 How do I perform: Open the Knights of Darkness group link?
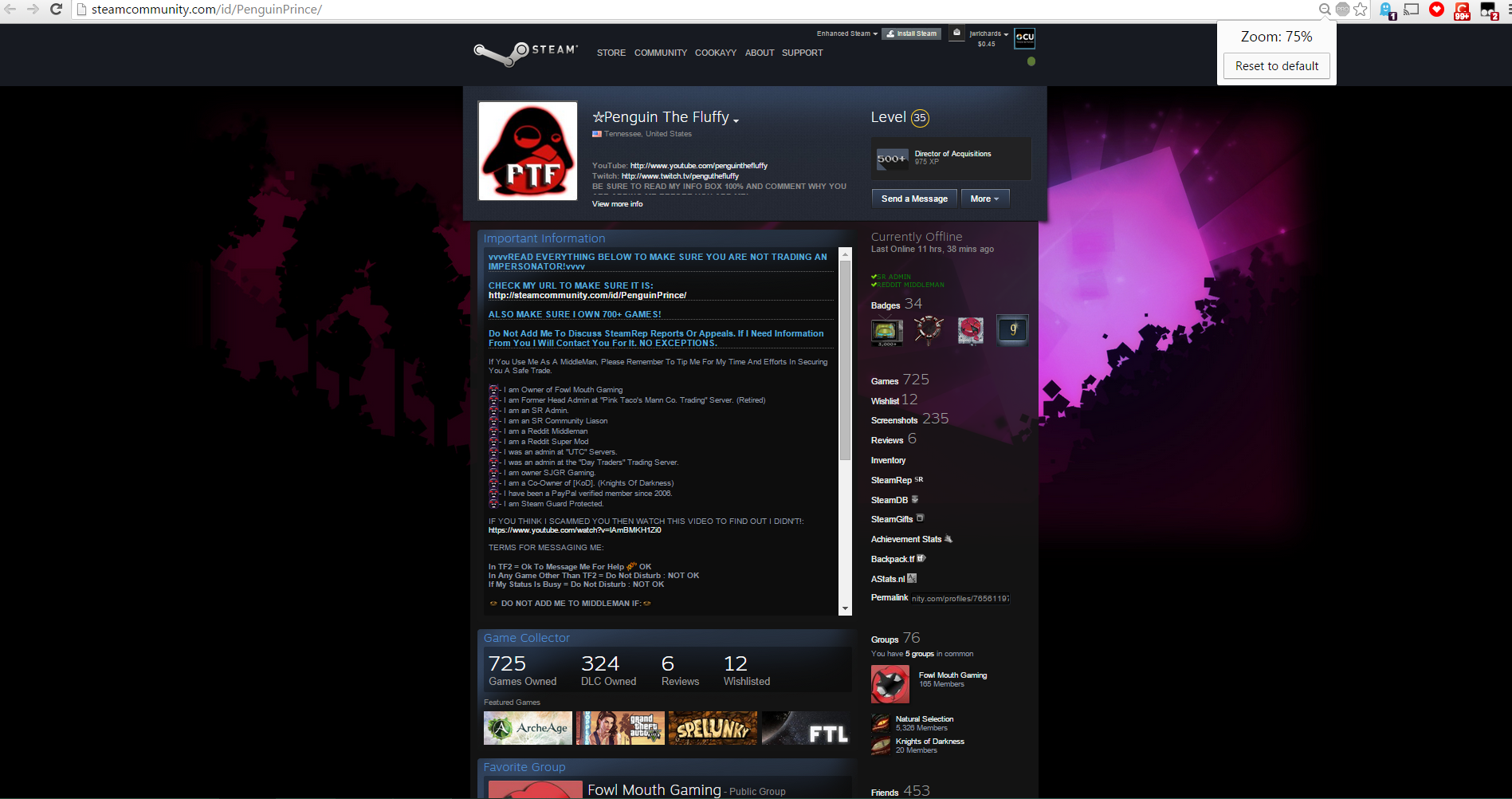point(929,742)
